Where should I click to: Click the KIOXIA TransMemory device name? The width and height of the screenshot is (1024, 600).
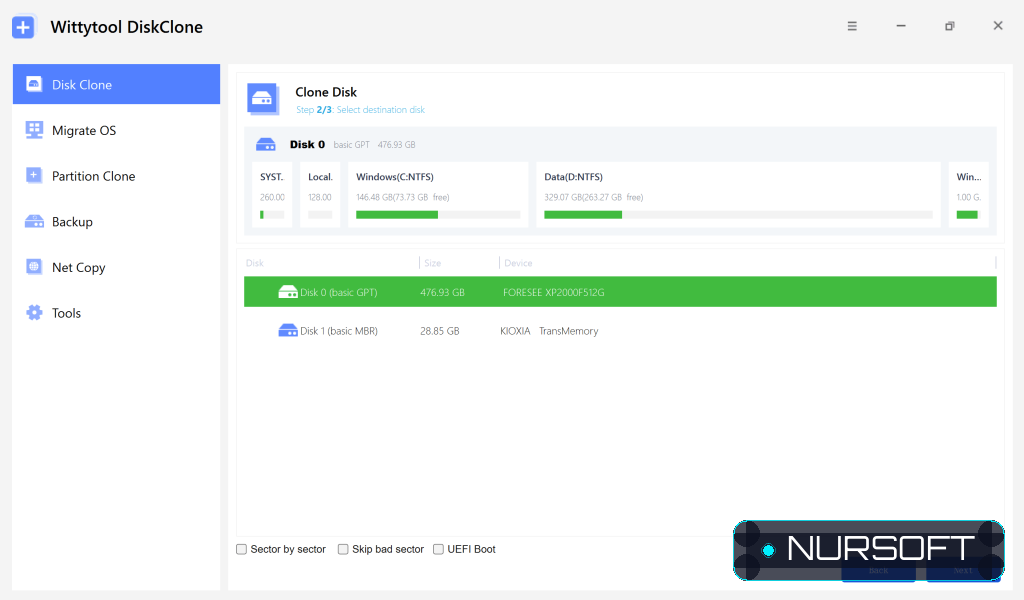pyautogui.click(x=549, y=331)
